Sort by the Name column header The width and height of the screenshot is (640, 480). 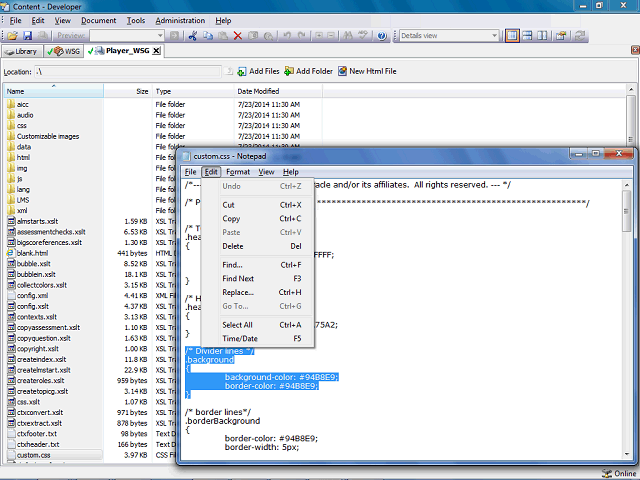coord(53,91)
